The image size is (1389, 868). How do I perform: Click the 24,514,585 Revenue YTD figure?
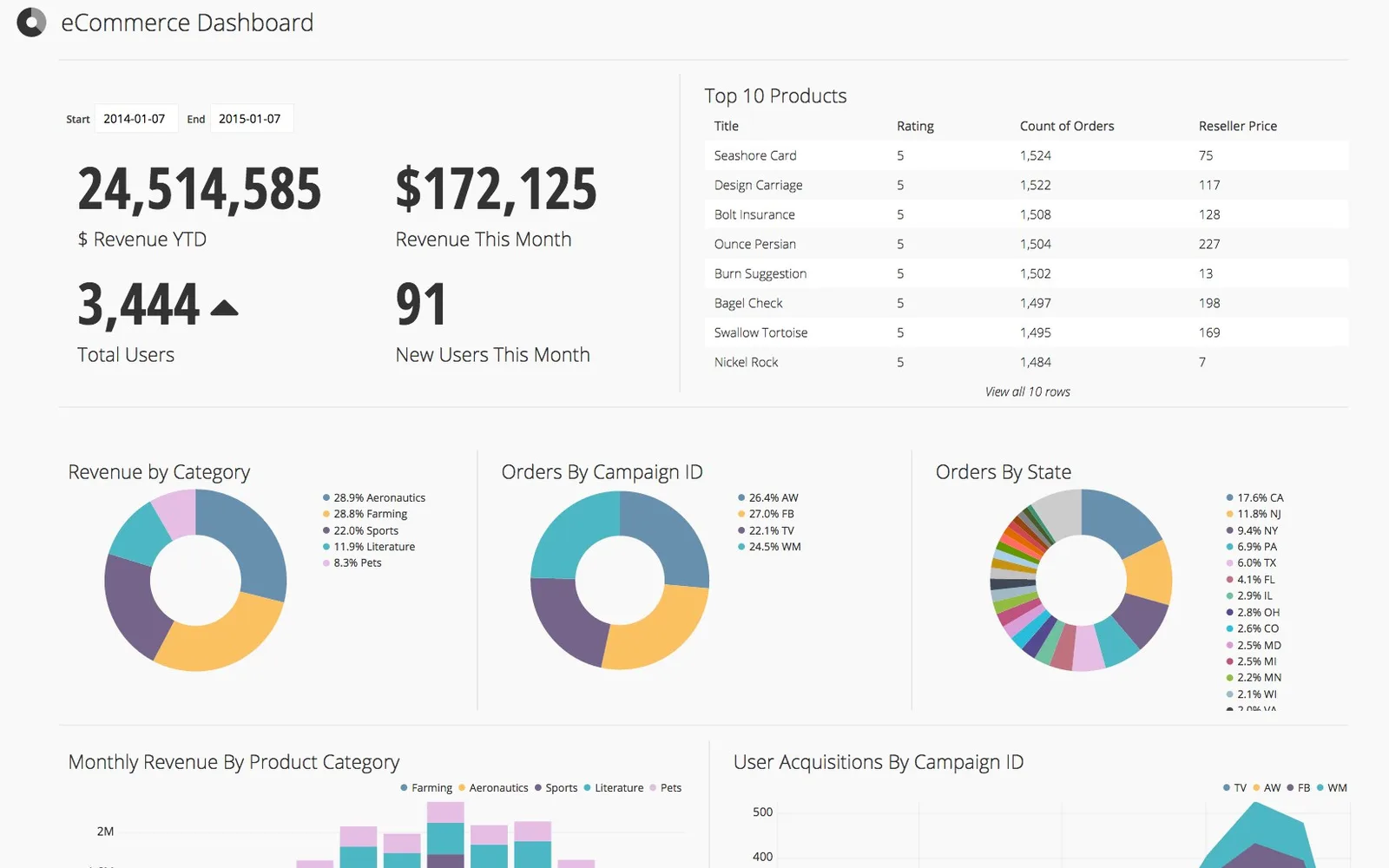200,189
